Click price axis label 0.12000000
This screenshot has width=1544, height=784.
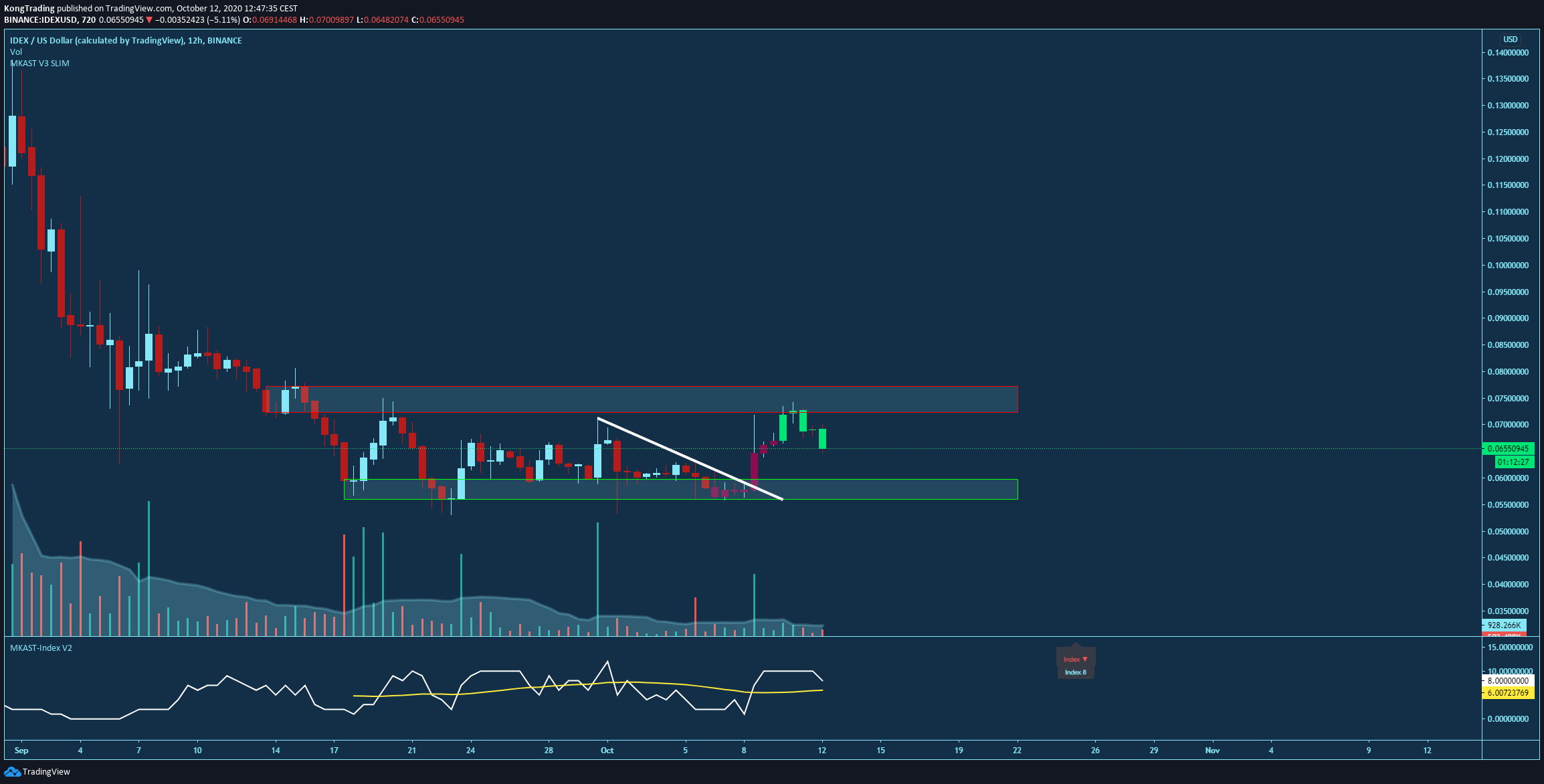pyautogui.click(x=1508, y=159)
